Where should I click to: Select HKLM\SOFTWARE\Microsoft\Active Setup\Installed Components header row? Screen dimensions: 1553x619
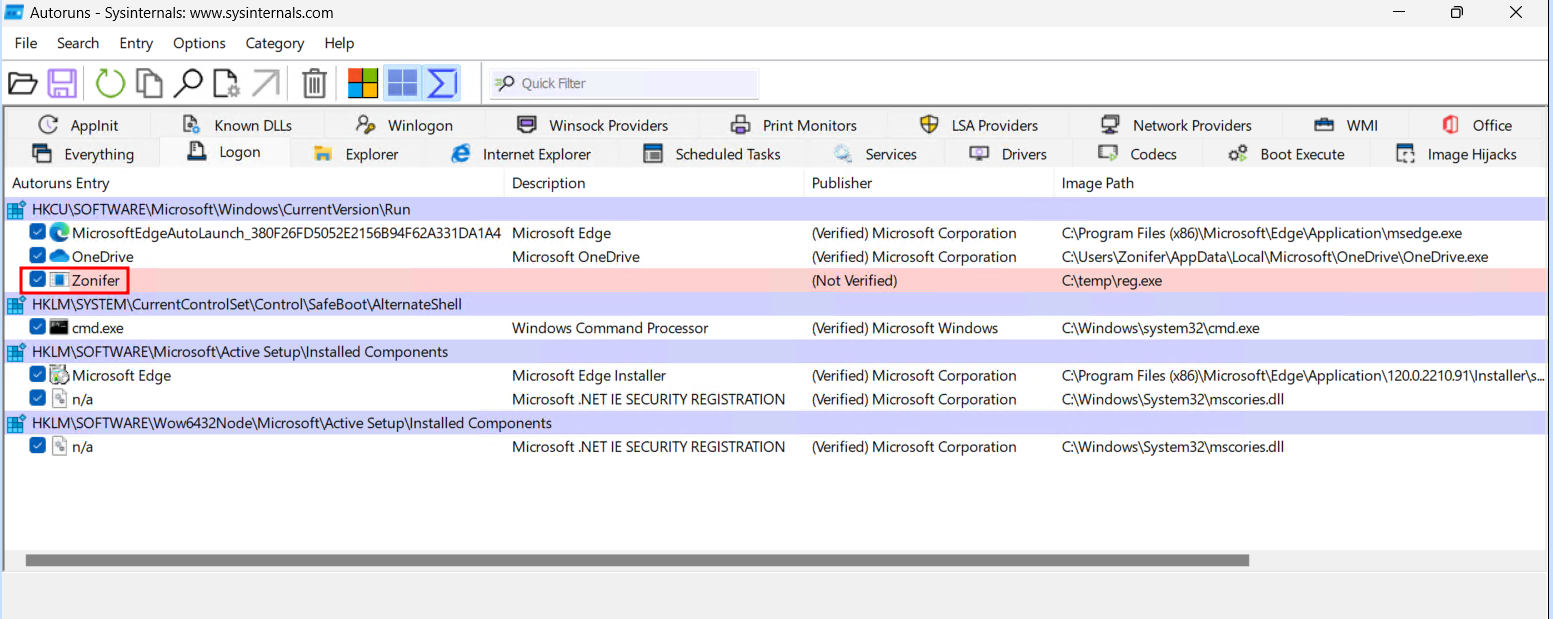775,352
